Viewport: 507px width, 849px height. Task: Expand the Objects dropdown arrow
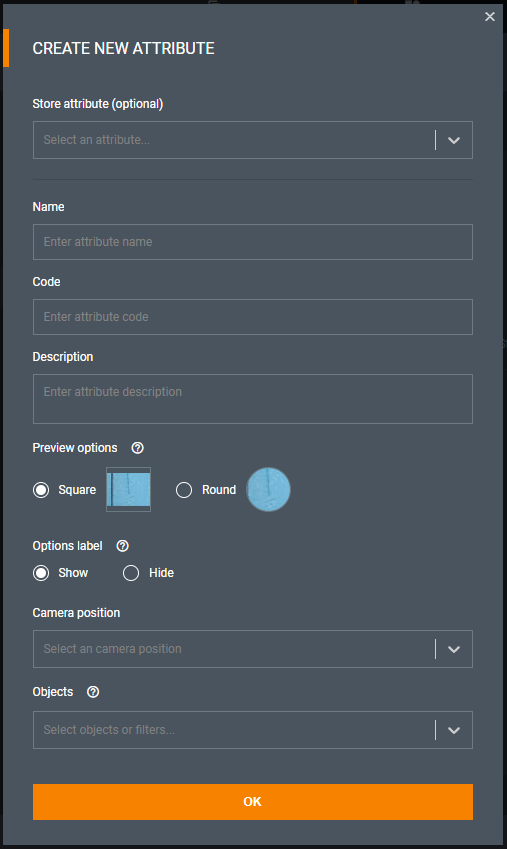(454, 730)
